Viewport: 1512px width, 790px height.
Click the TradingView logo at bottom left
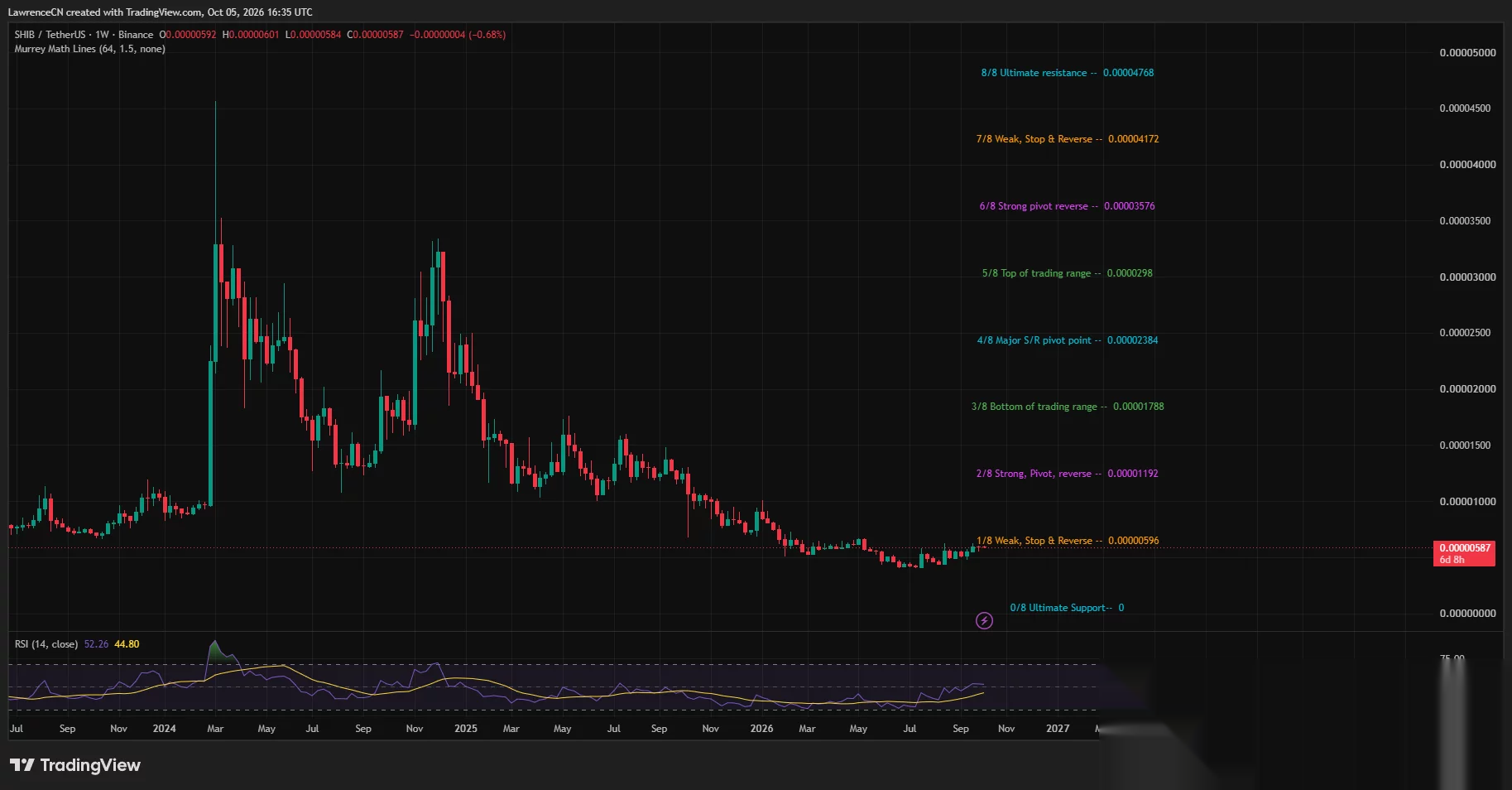[75, 765]
